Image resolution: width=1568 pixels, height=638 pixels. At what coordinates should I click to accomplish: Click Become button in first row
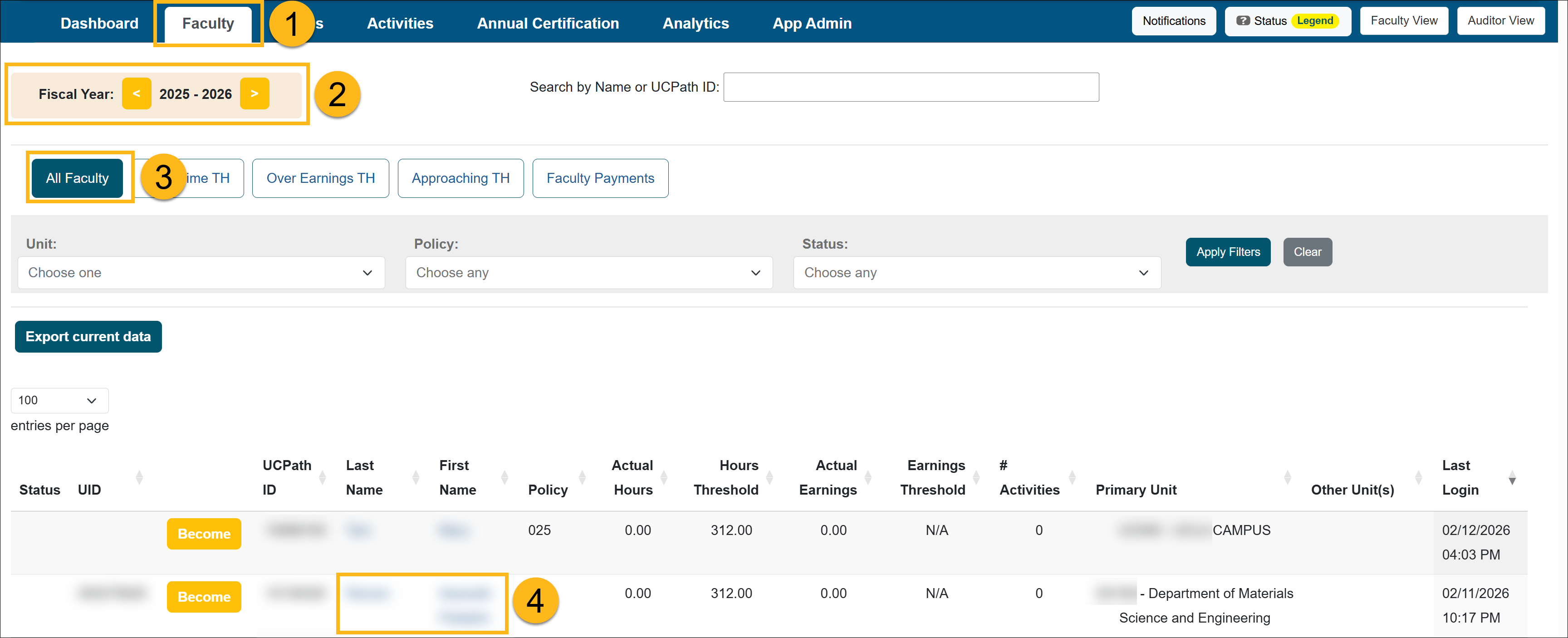point(203,534)
